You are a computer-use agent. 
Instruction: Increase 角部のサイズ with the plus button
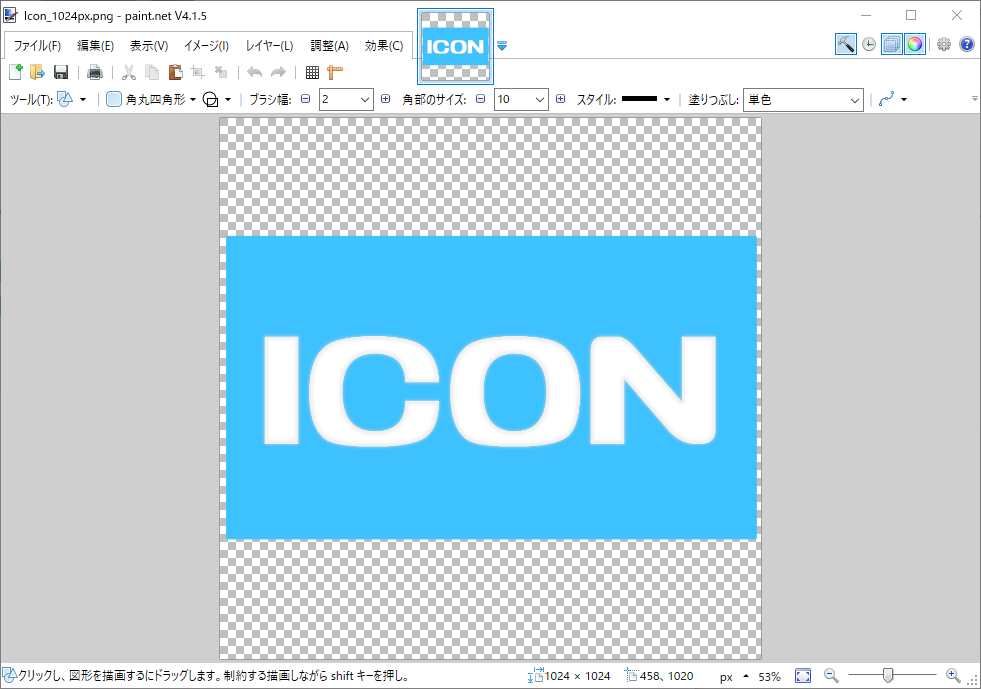pyautogui.click(x=561, y=99)
